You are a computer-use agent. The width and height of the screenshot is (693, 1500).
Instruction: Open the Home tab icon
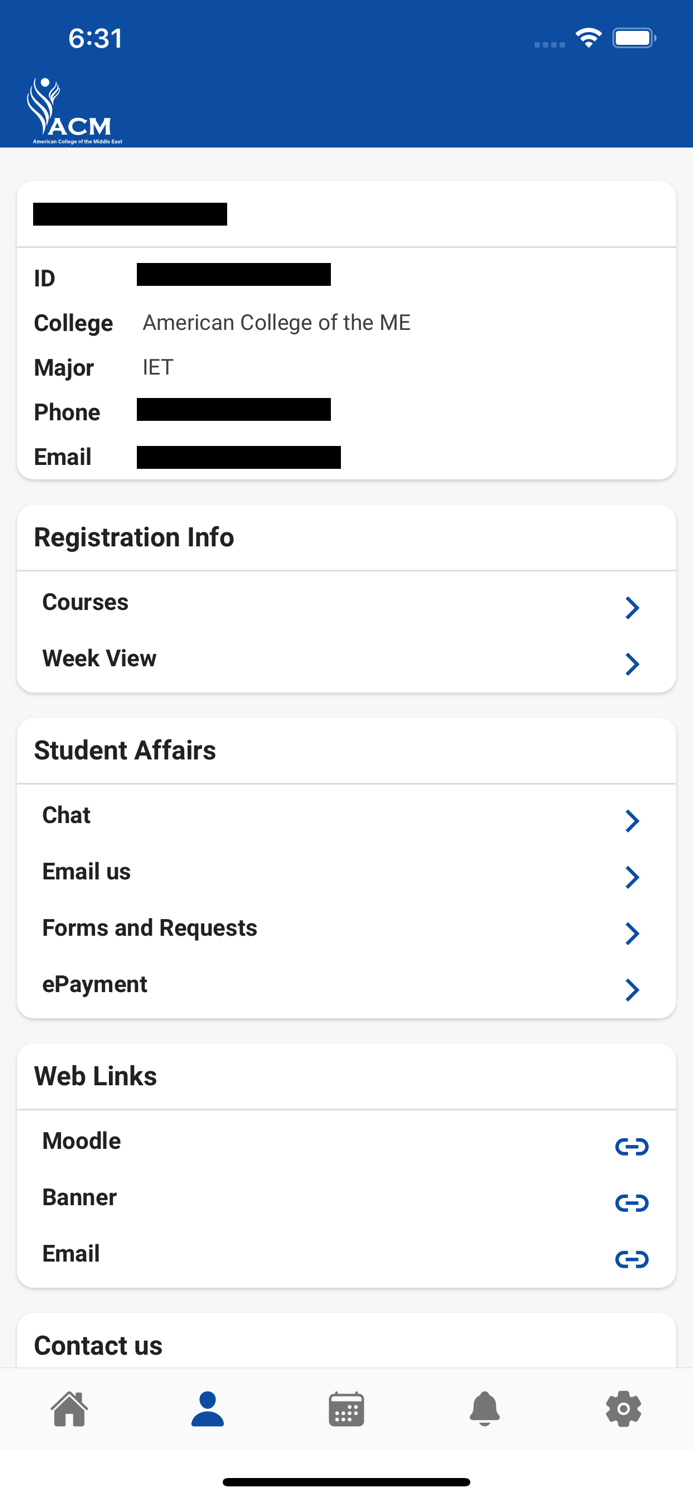[x=69, y=1408]
